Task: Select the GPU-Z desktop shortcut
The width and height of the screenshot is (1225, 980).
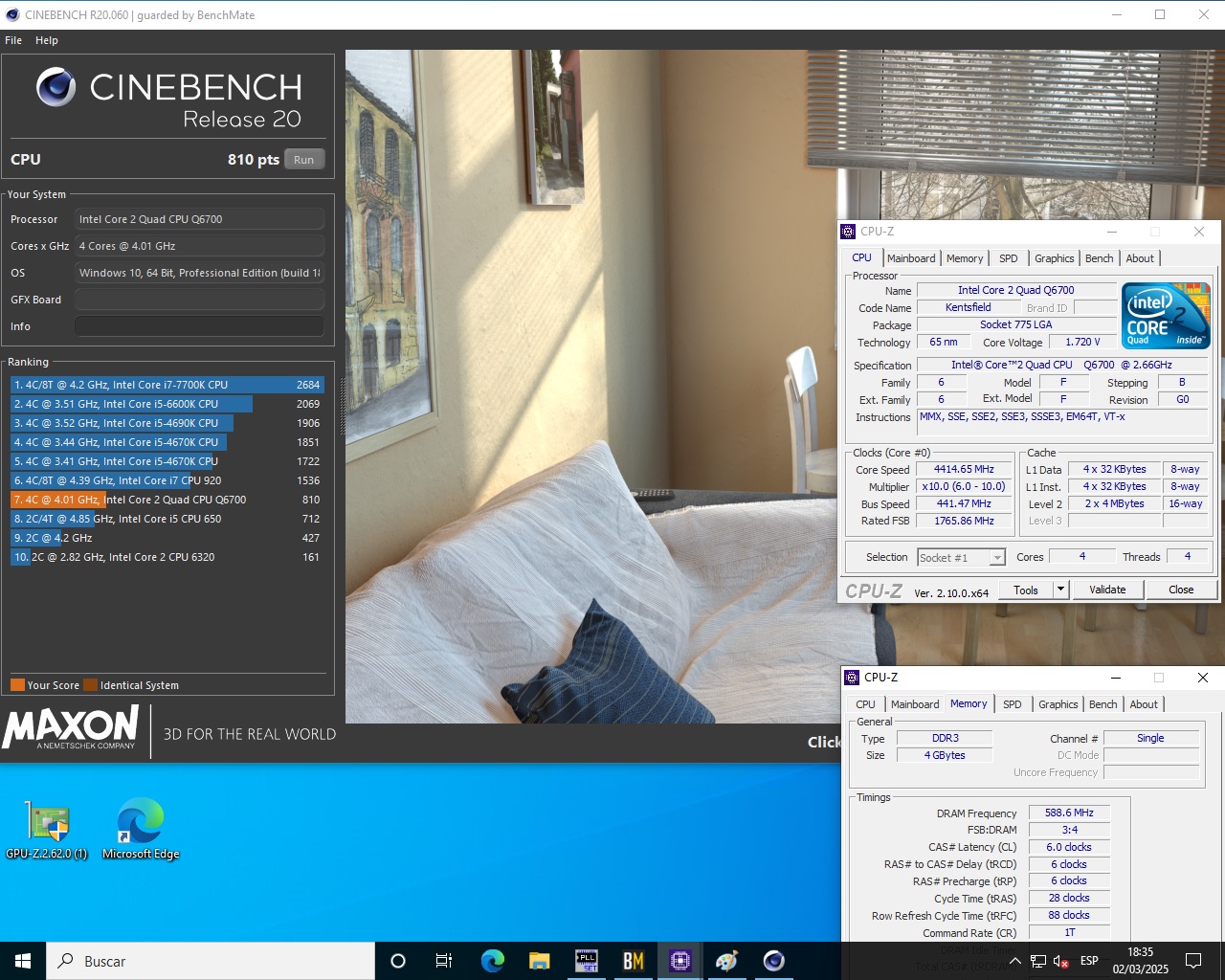Action: tap(47, 829)
